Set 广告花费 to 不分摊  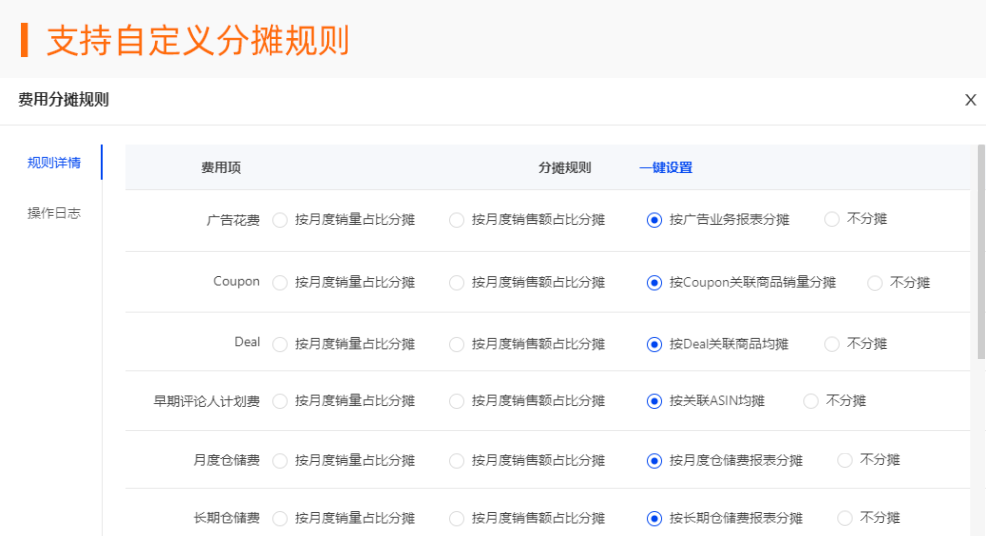point(832,220)
